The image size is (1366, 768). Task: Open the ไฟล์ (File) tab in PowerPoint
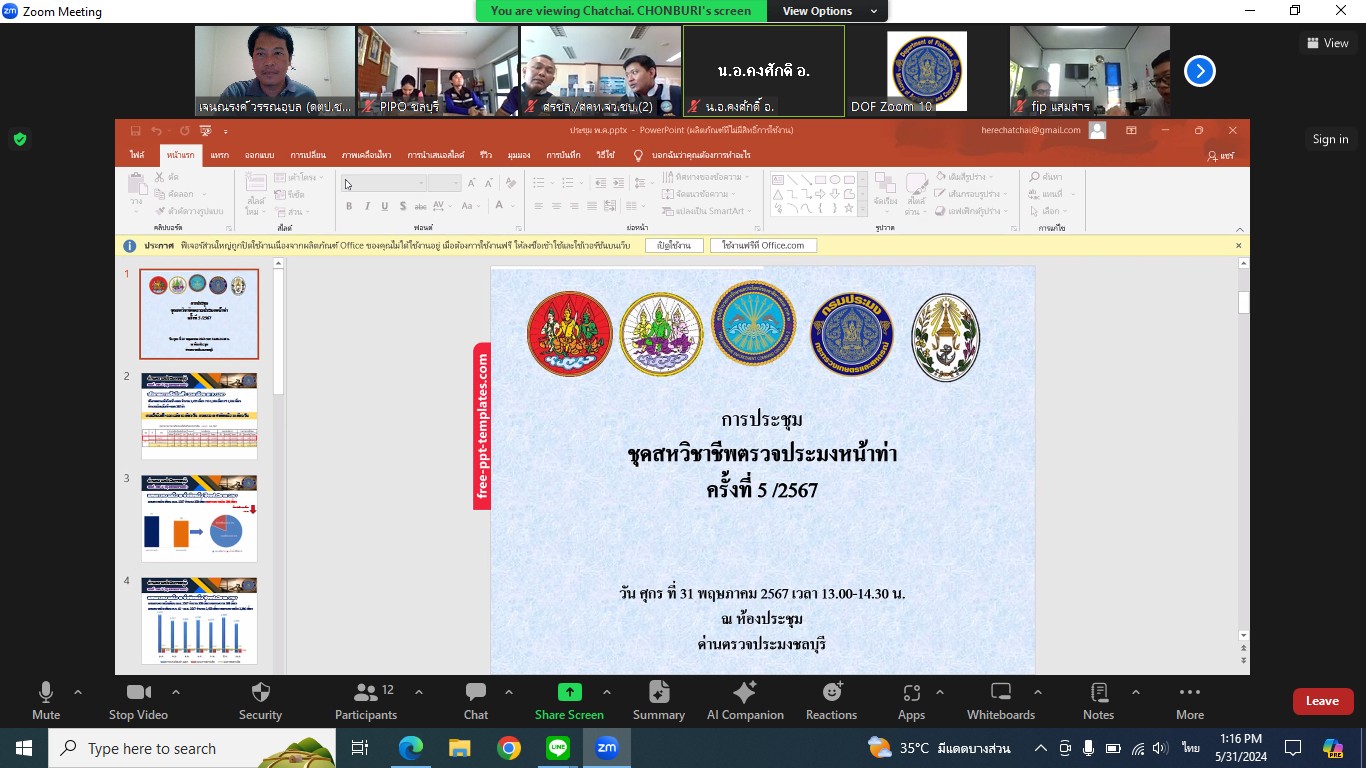click(x=137, y=155)
